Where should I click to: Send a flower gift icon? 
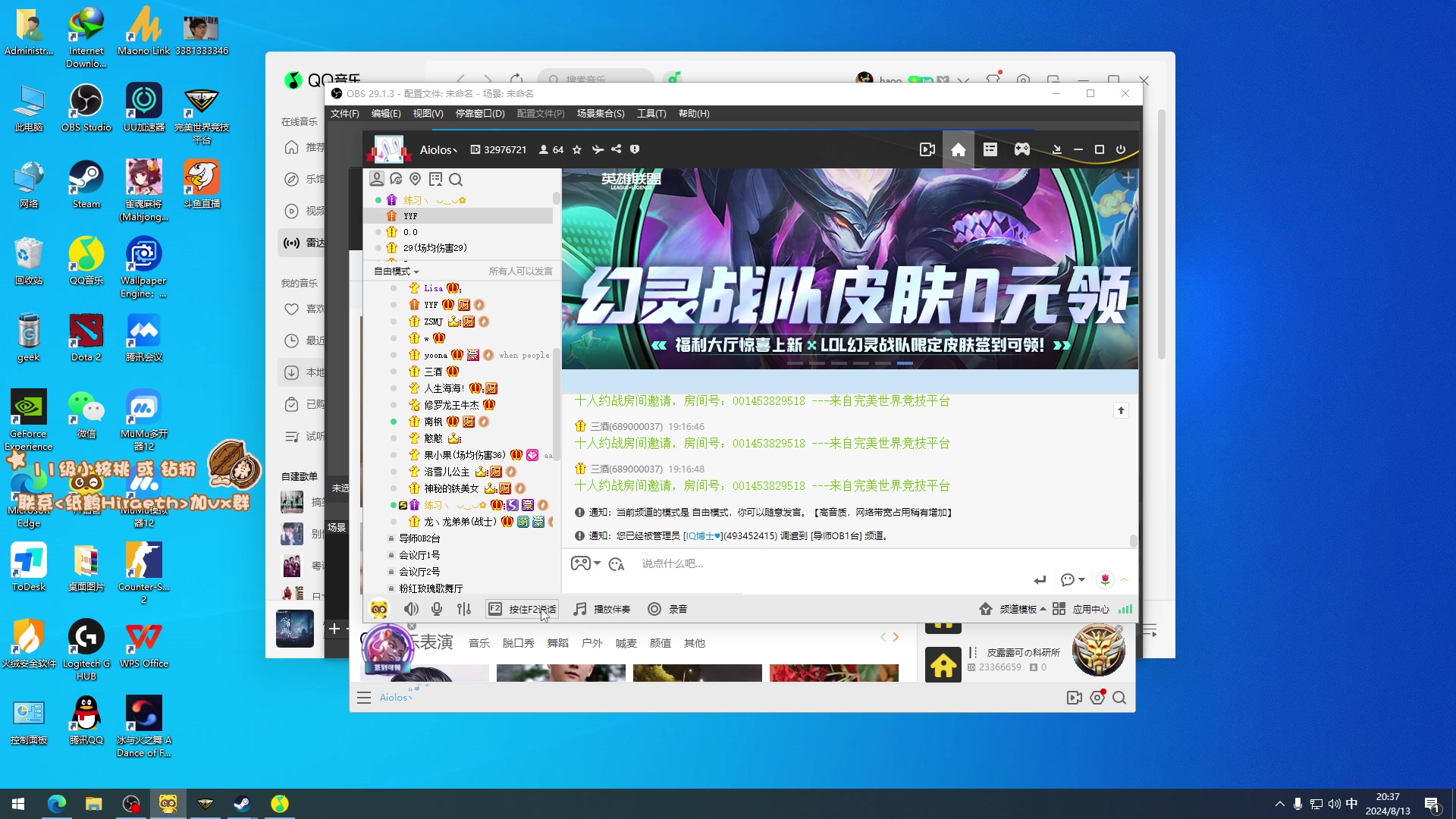pos(1105,579)
